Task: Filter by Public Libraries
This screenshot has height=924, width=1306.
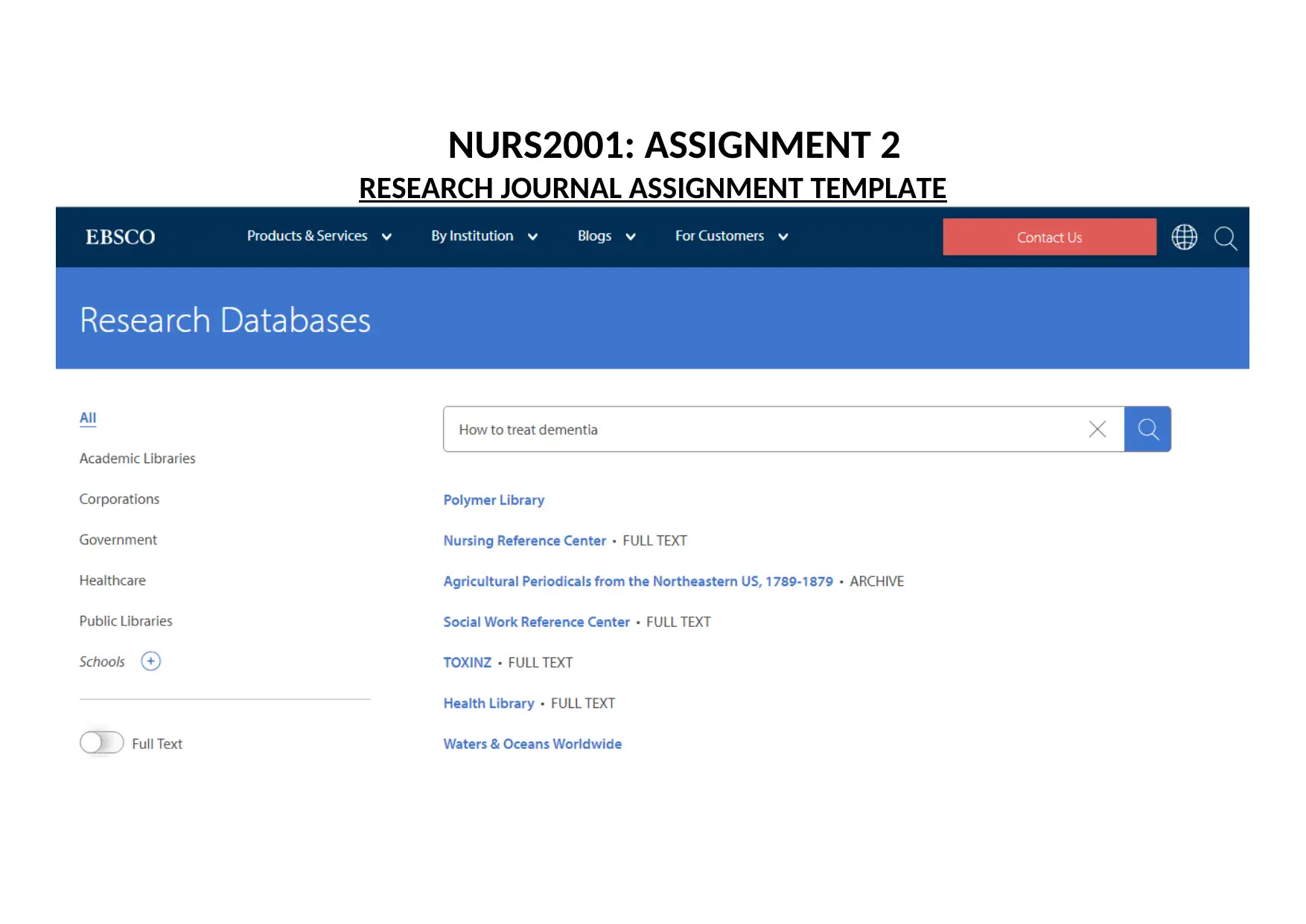Action: click(126, 621)
